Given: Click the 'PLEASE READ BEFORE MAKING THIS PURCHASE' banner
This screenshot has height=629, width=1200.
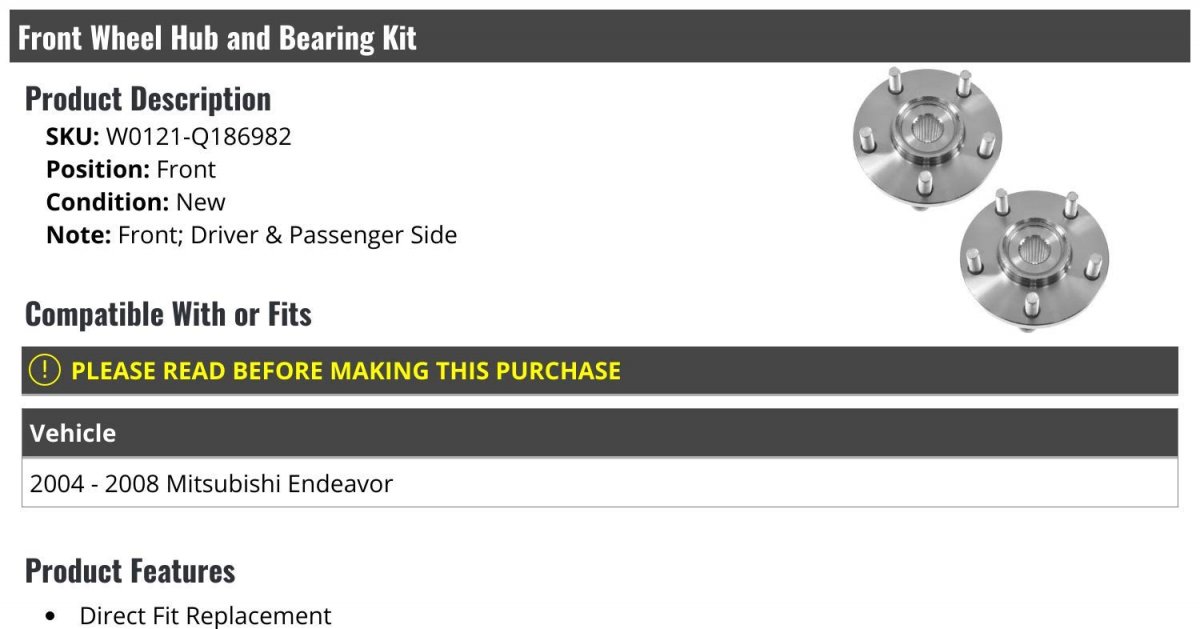Looking at the screenshot, I should click(x=599, y=370).
